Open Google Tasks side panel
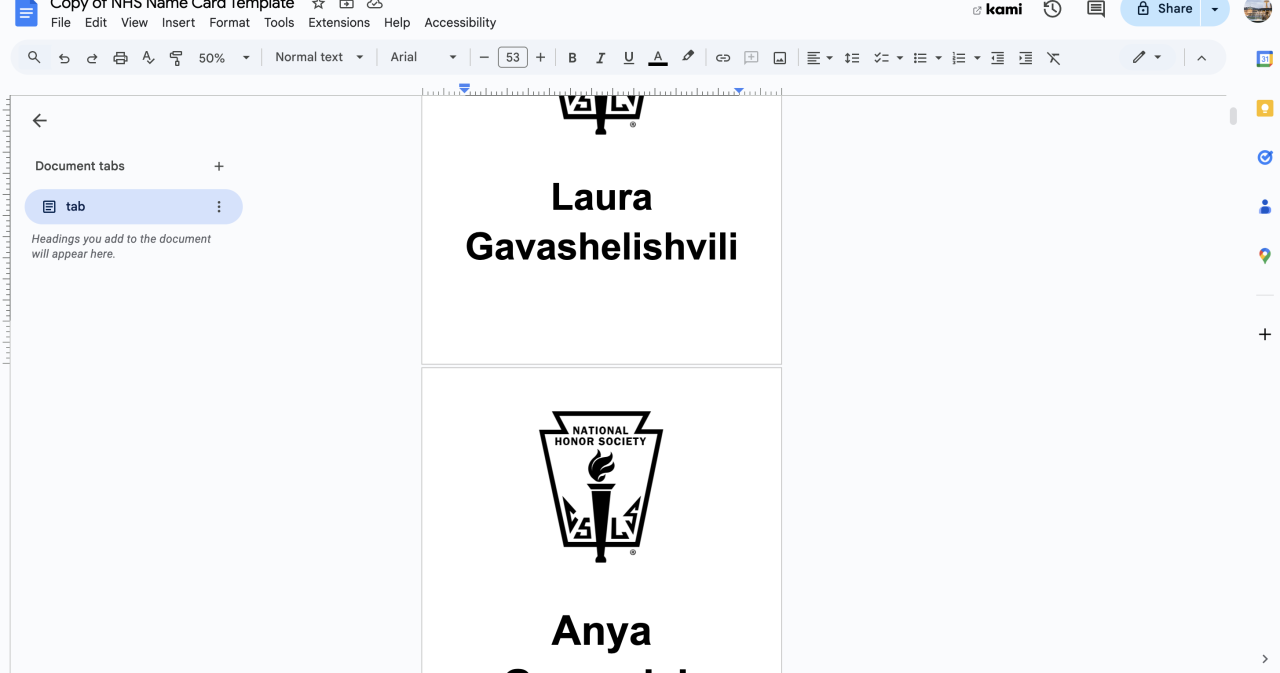The height and width of the screenshot is (673, 1280). pyautogui.click(x=1265, y=157)
